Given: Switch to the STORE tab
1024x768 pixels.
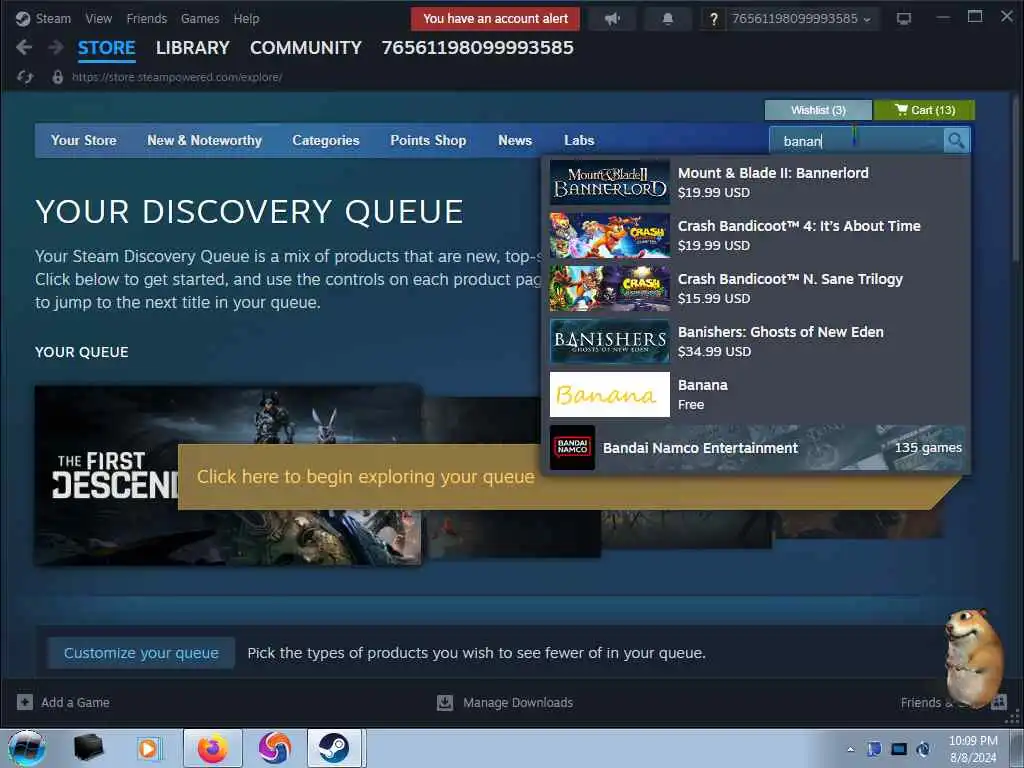Looking at the screenshot, I should pos(106,48).
